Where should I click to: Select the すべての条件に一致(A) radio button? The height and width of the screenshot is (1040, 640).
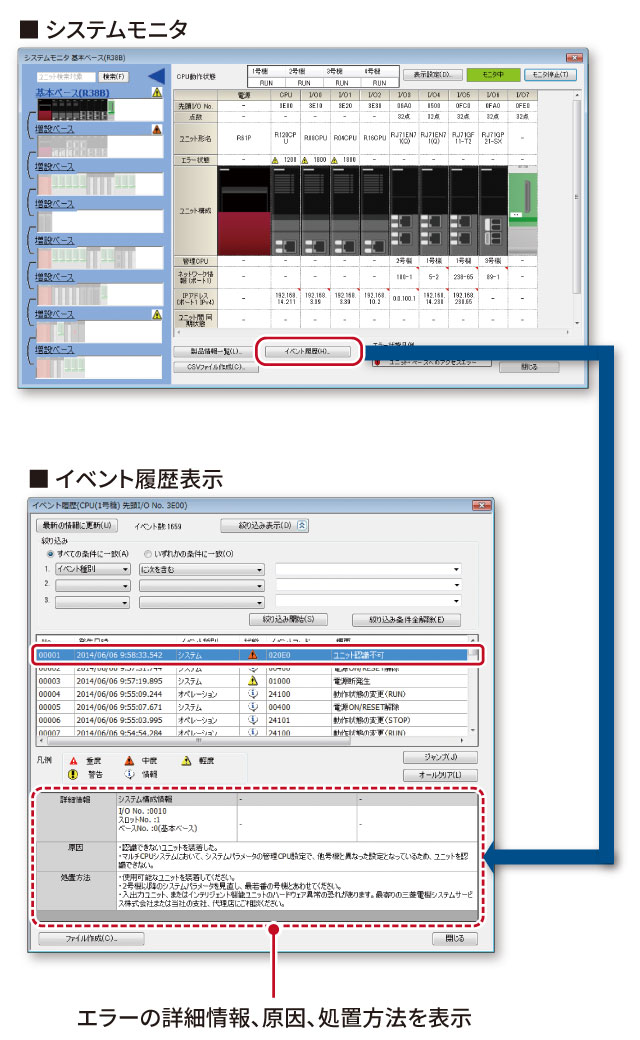[x=50, y=553]
